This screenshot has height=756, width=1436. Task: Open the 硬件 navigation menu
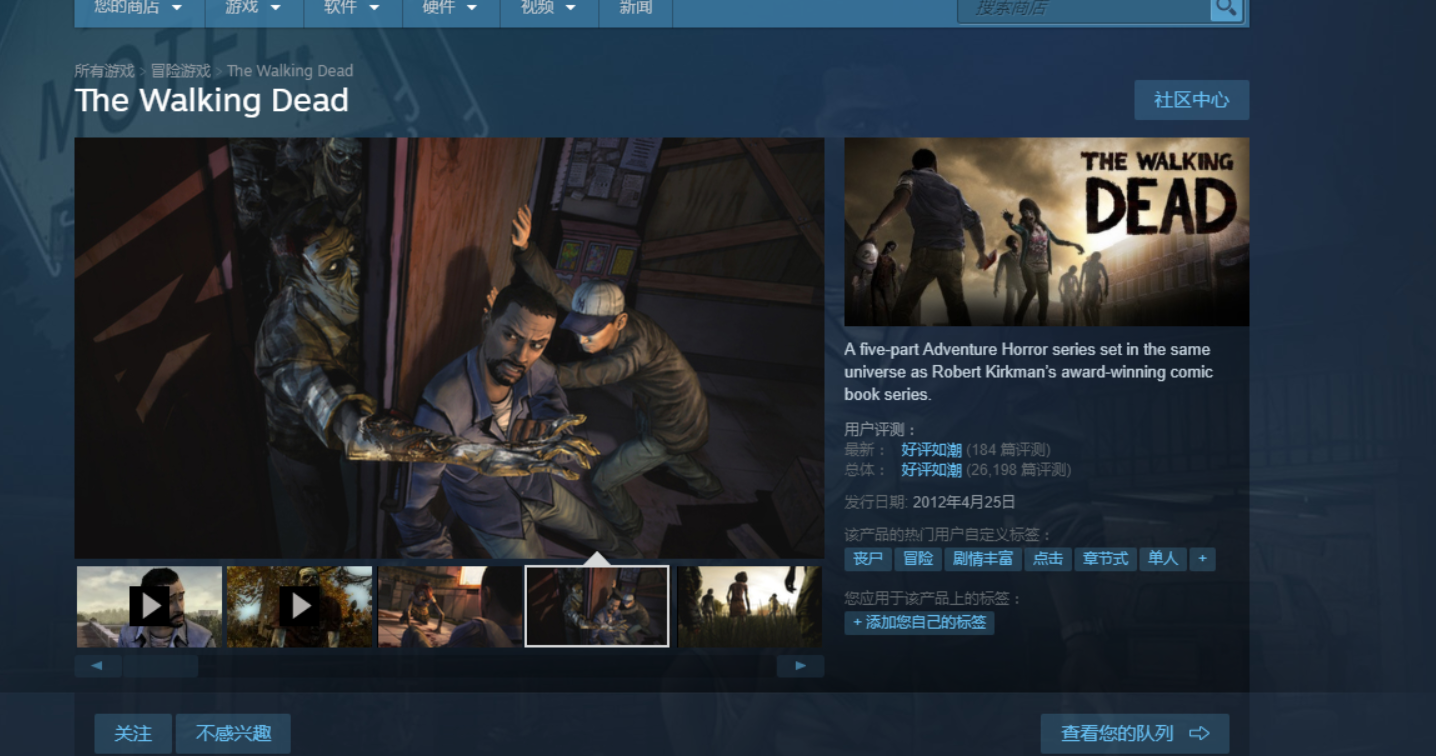(x=451, y=8)
